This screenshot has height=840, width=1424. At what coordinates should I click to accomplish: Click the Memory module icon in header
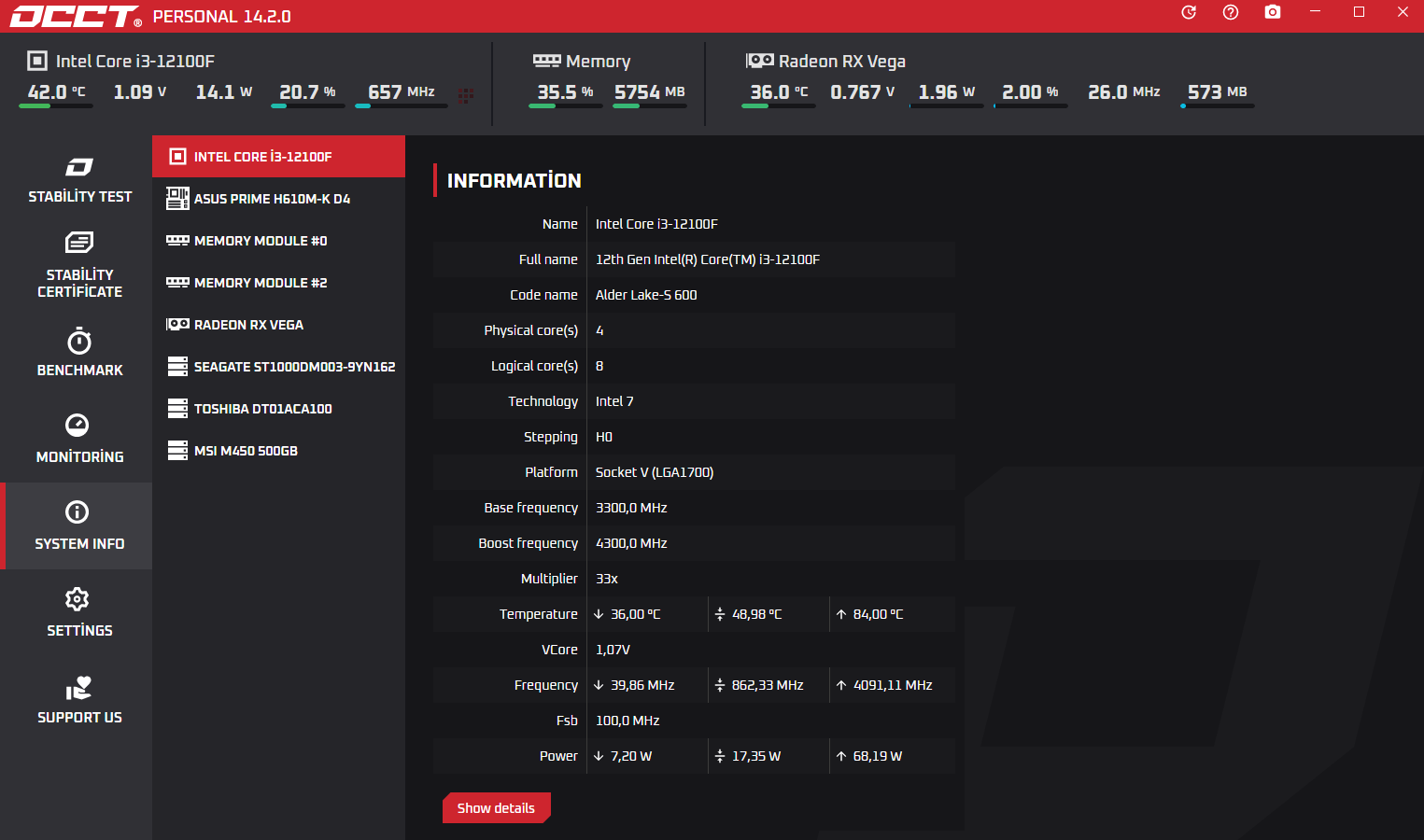tap(547, 61)
